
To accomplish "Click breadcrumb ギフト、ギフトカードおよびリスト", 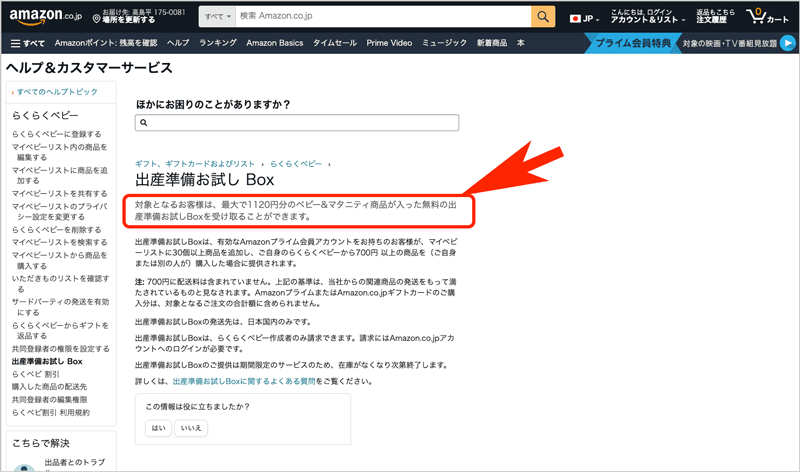I will 195,164.
